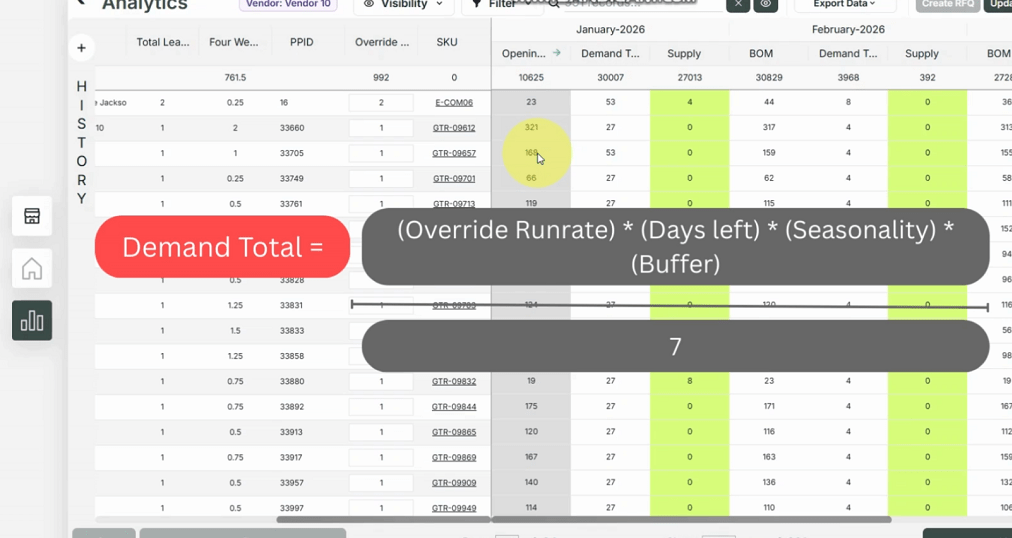
Task: Click the Override input for GTR-09657
Action: click(381, 153)
